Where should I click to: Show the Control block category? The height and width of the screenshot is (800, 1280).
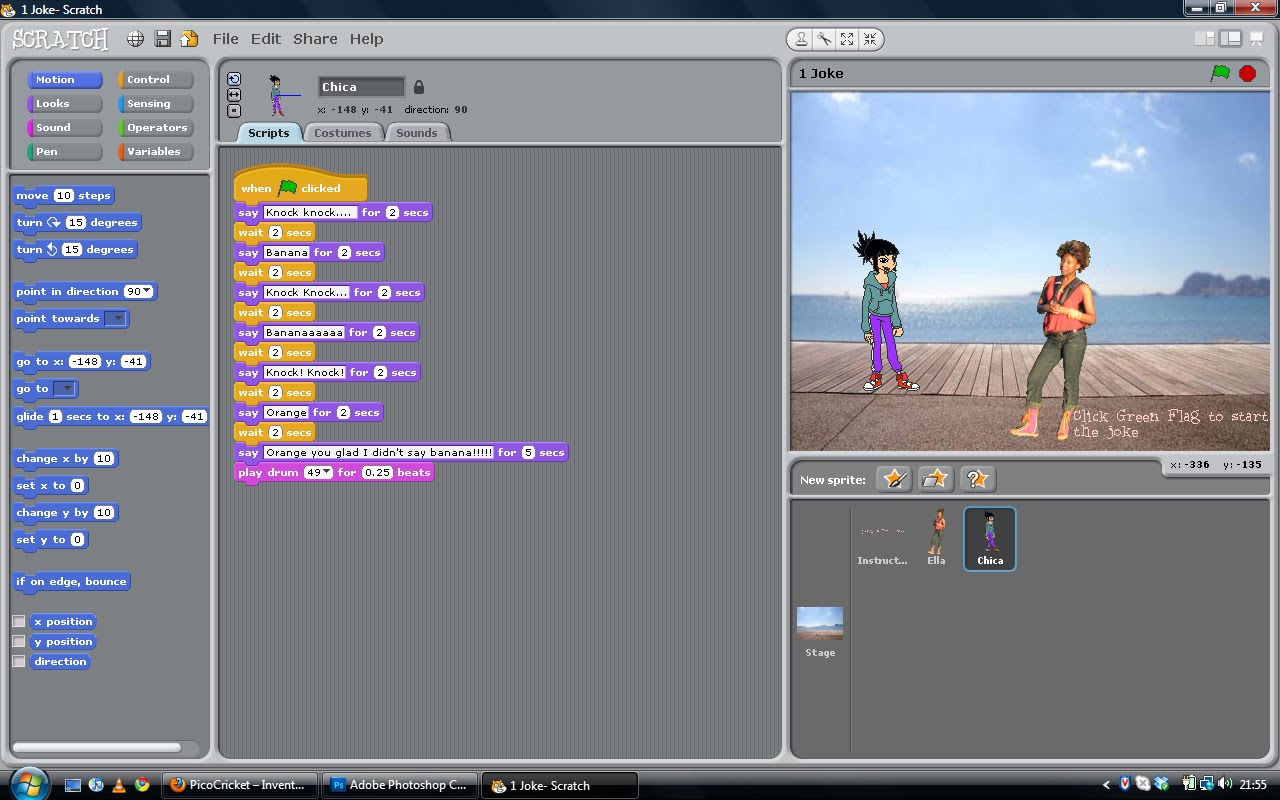click(156, 80)
